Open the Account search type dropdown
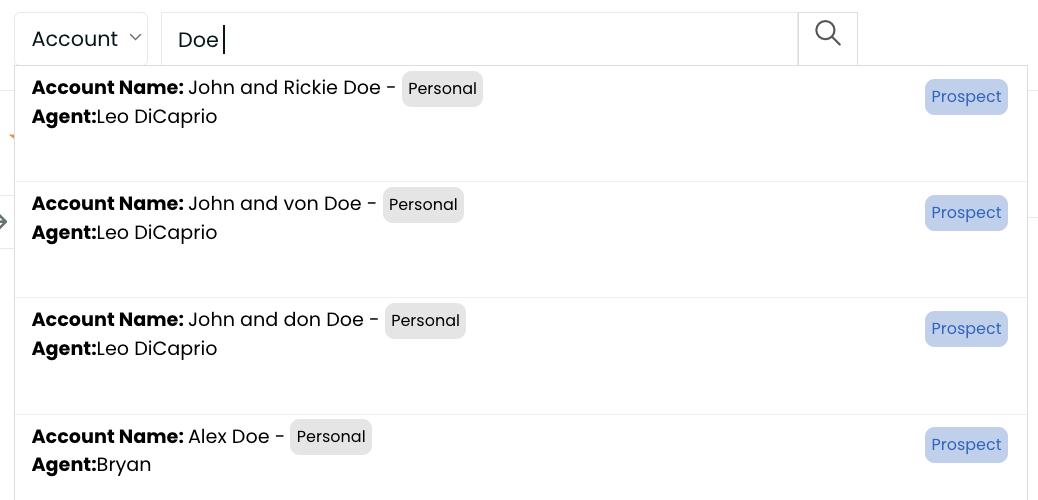The height and width of the screenshot is (500, 1038). pyautogui.click(x=81, y=39)
